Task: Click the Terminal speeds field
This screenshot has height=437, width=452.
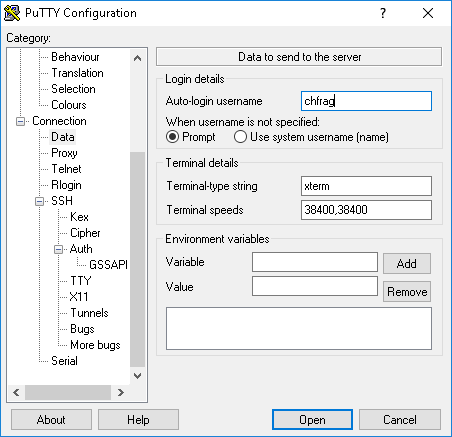Action: [366, 210]
